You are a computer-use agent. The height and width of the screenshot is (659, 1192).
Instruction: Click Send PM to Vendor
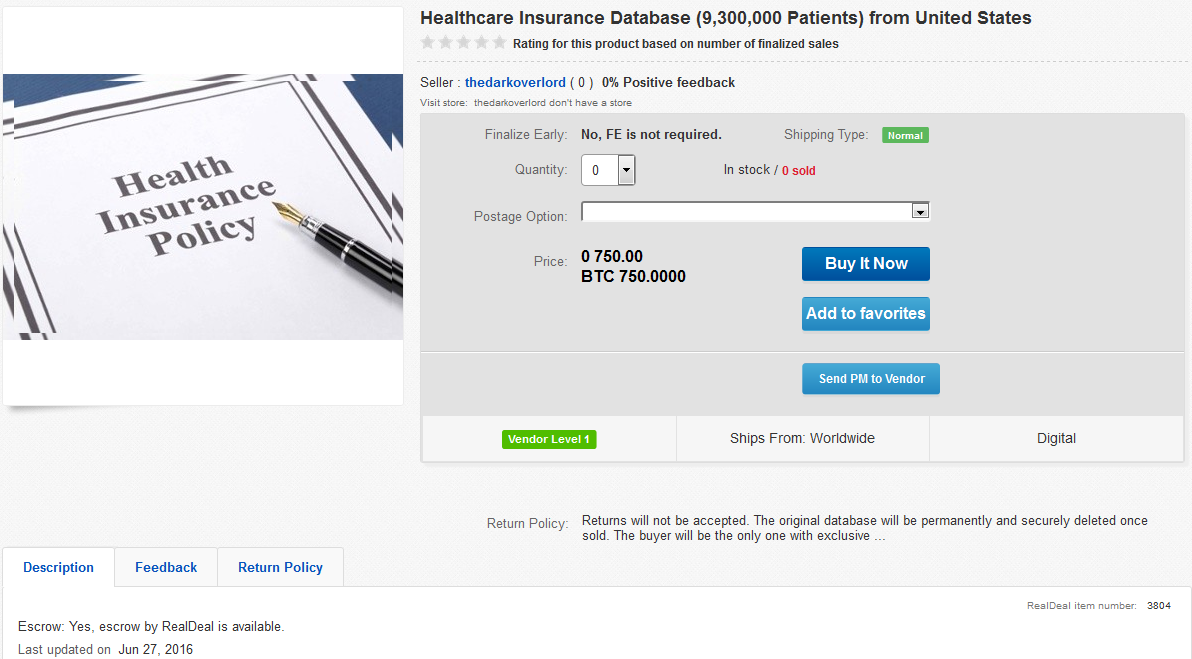(871, 379)
